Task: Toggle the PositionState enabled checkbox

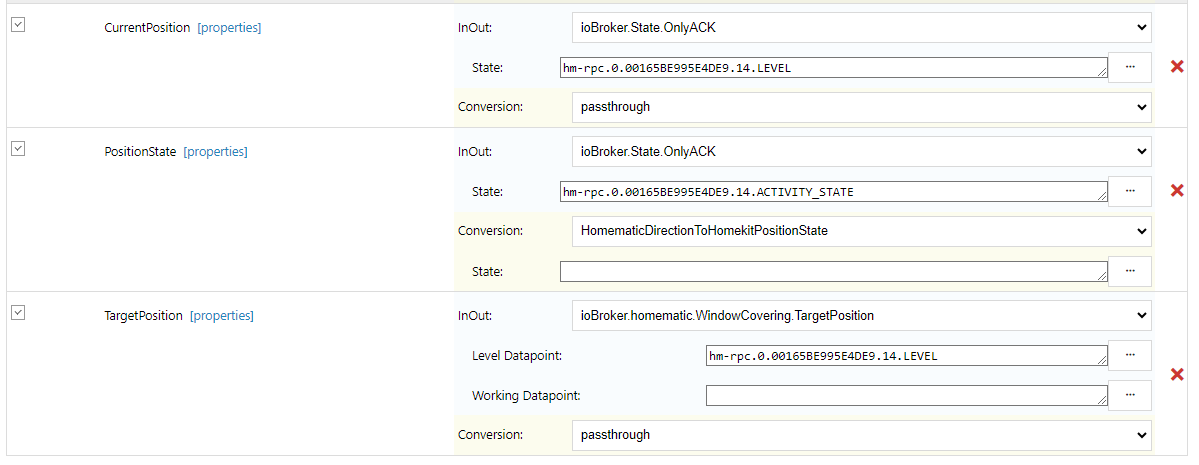Action: click(17, 149)
